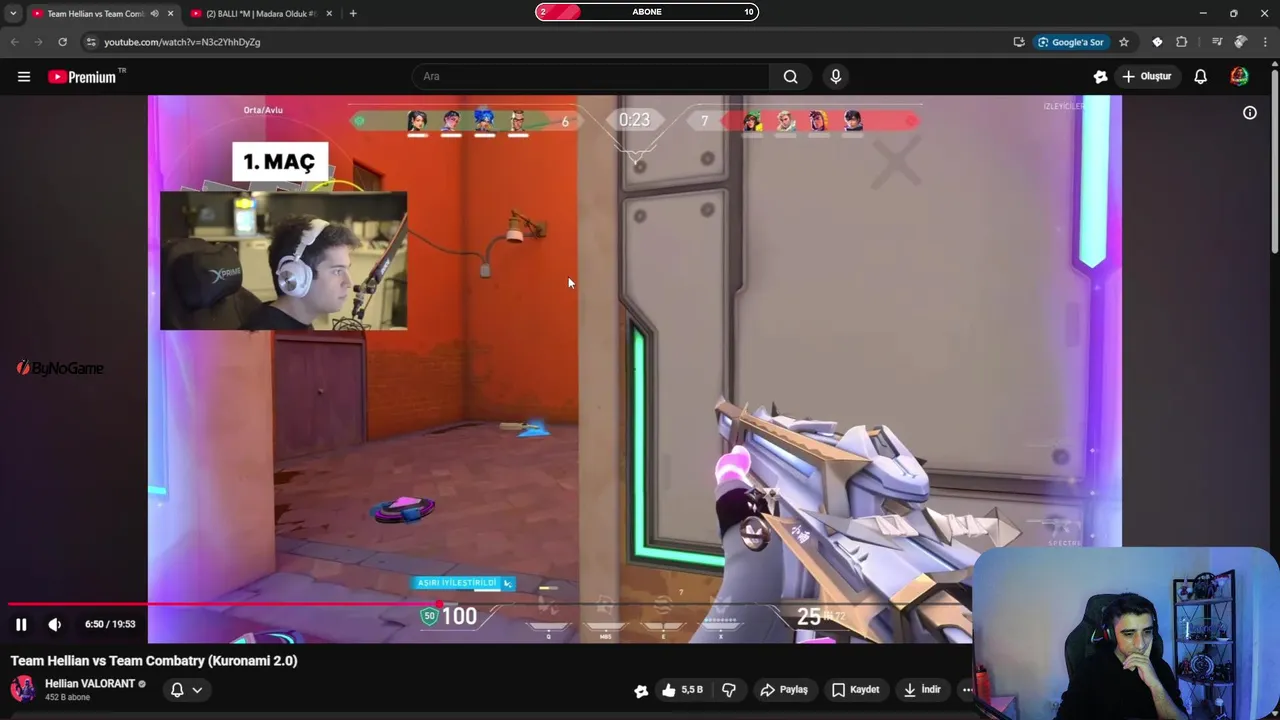Open the Extensions puzzle icon
This screenshot has height=720, width=1280.
[x=1182, y=42]
